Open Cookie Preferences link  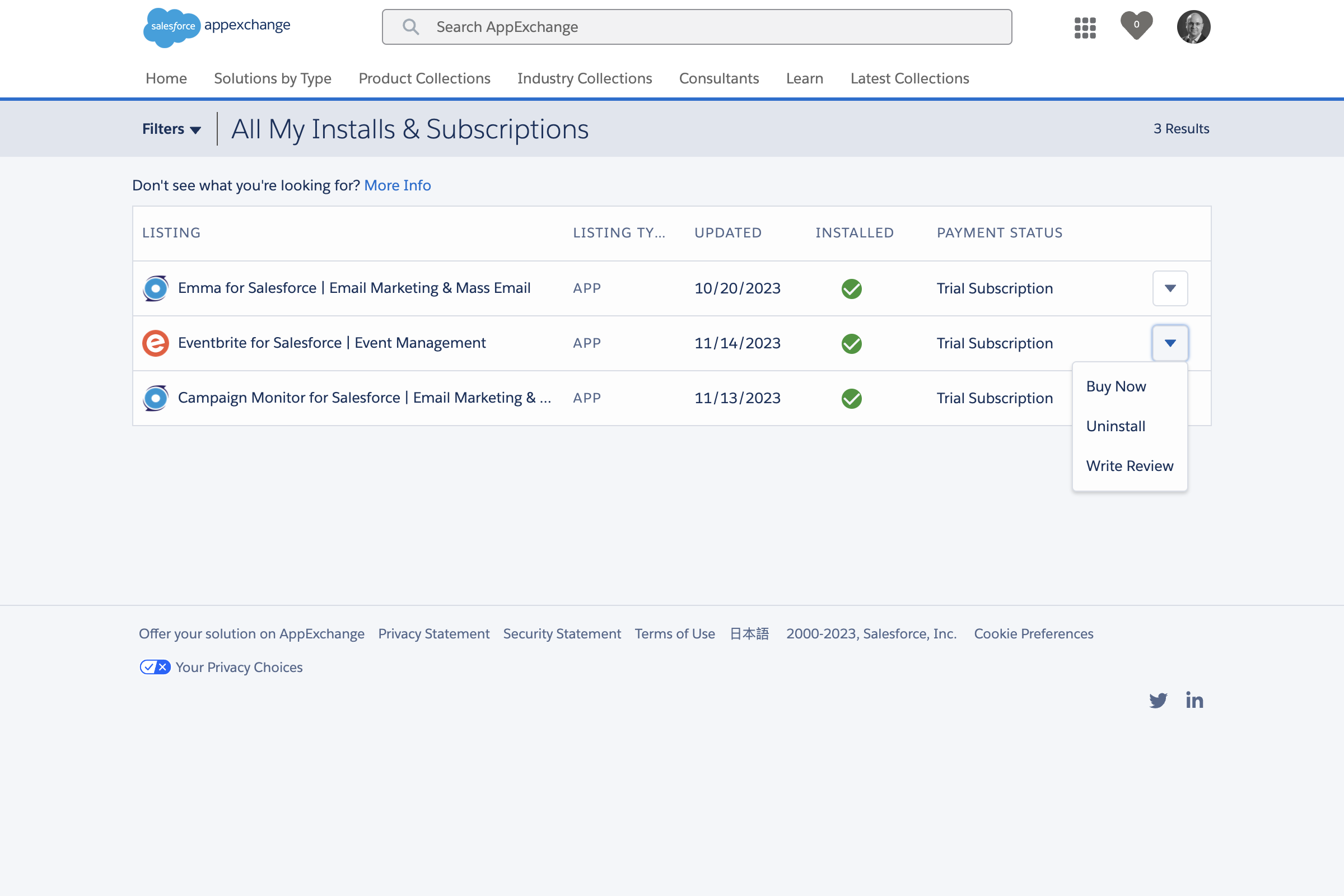1034,634
